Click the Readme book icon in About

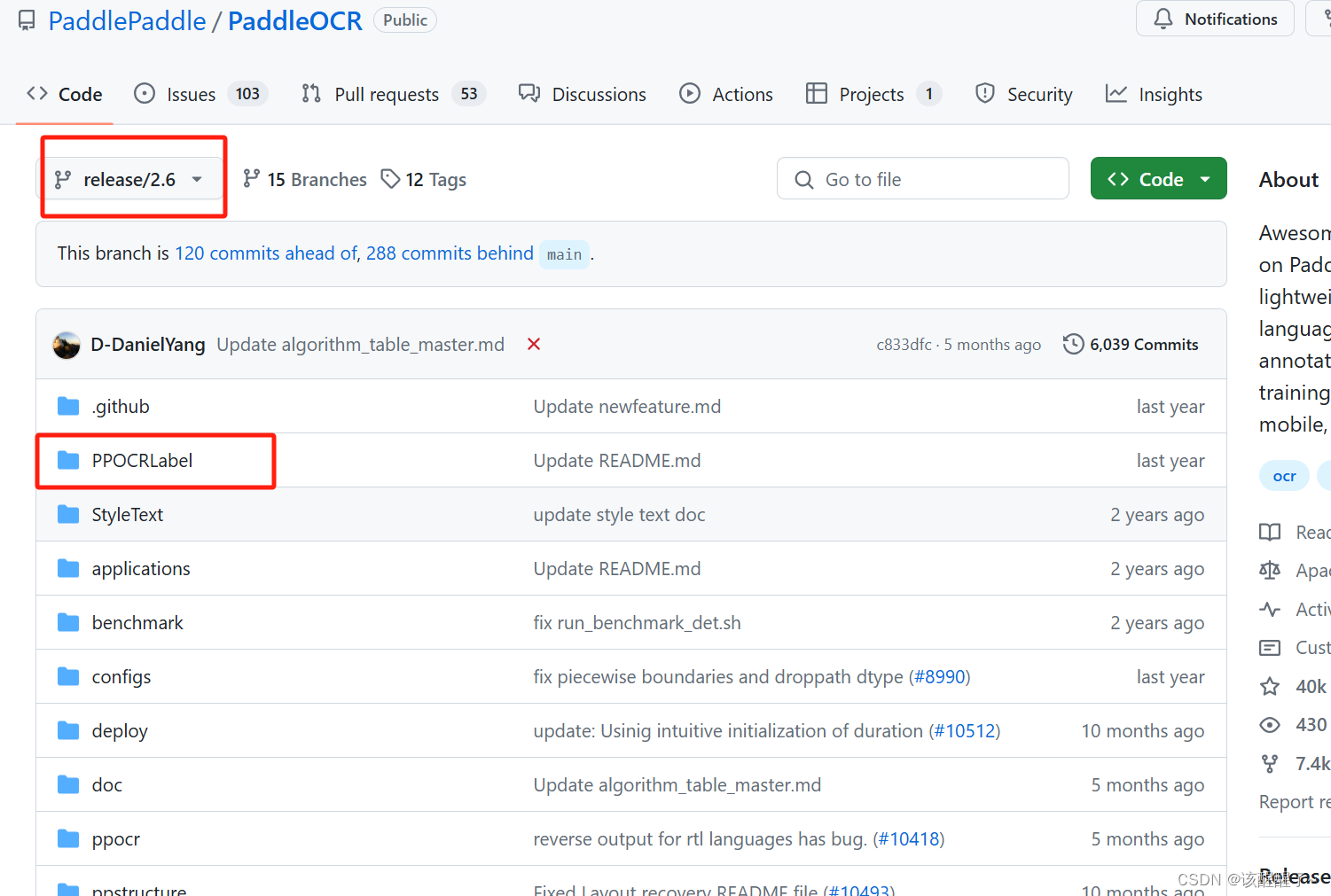click(x=1270, y=532)
